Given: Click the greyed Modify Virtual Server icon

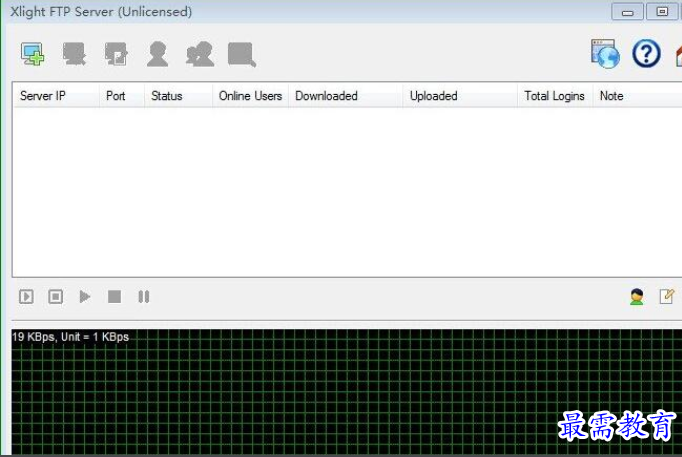Looking at the screenshot, I should click(x=116, y=54).
